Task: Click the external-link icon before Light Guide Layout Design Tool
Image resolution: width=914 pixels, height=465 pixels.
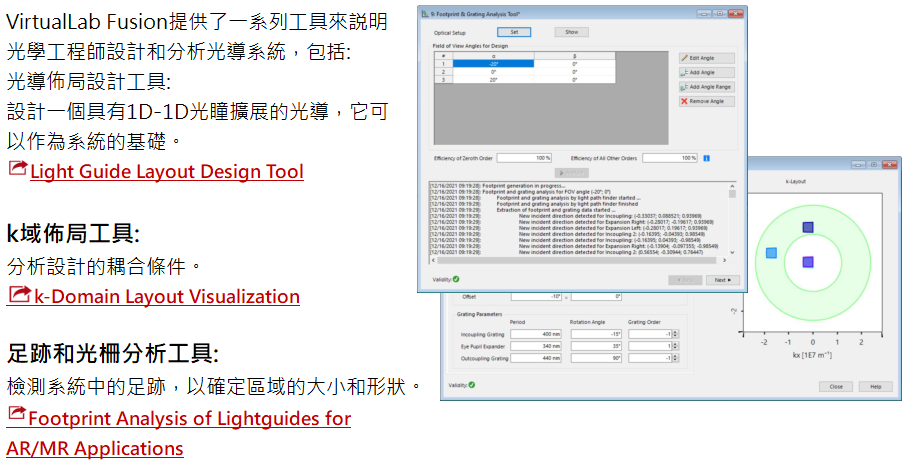Action: pos(18,169)
